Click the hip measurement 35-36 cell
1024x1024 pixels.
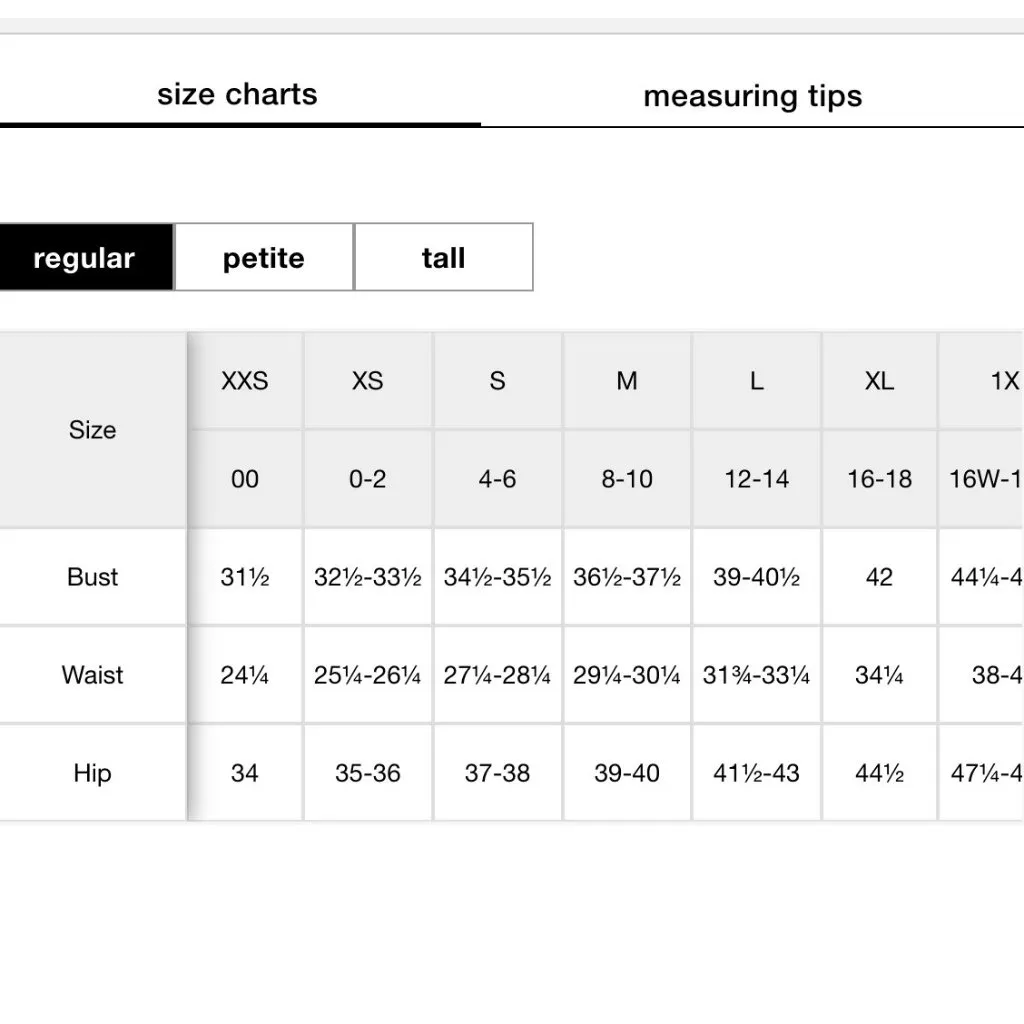coord(368,773)
